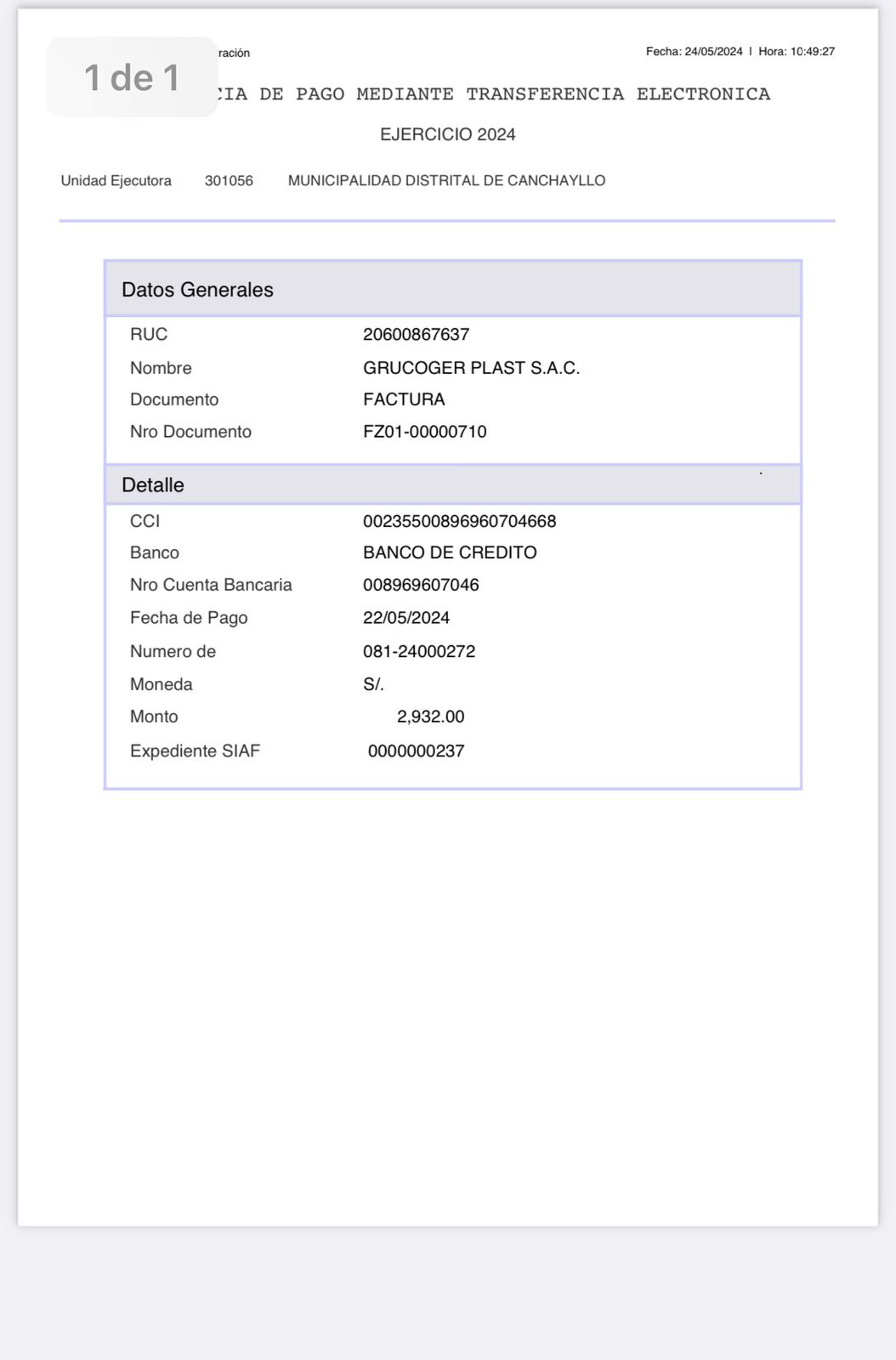Select document number FZ01-00000710

424,432
